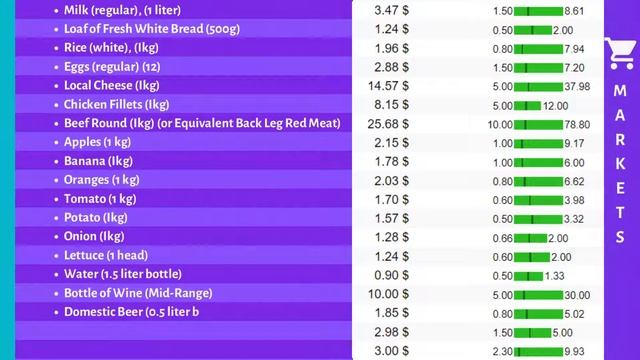The width and height of the screenshot is (640, 360).
Task: Click the 10.00 minimum beef value
Action: coord(500,124)
